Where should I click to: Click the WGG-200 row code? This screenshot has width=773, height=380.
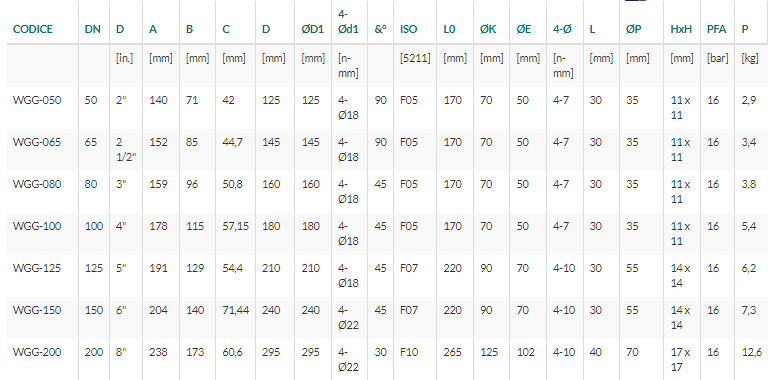click(x=37, y=352)
